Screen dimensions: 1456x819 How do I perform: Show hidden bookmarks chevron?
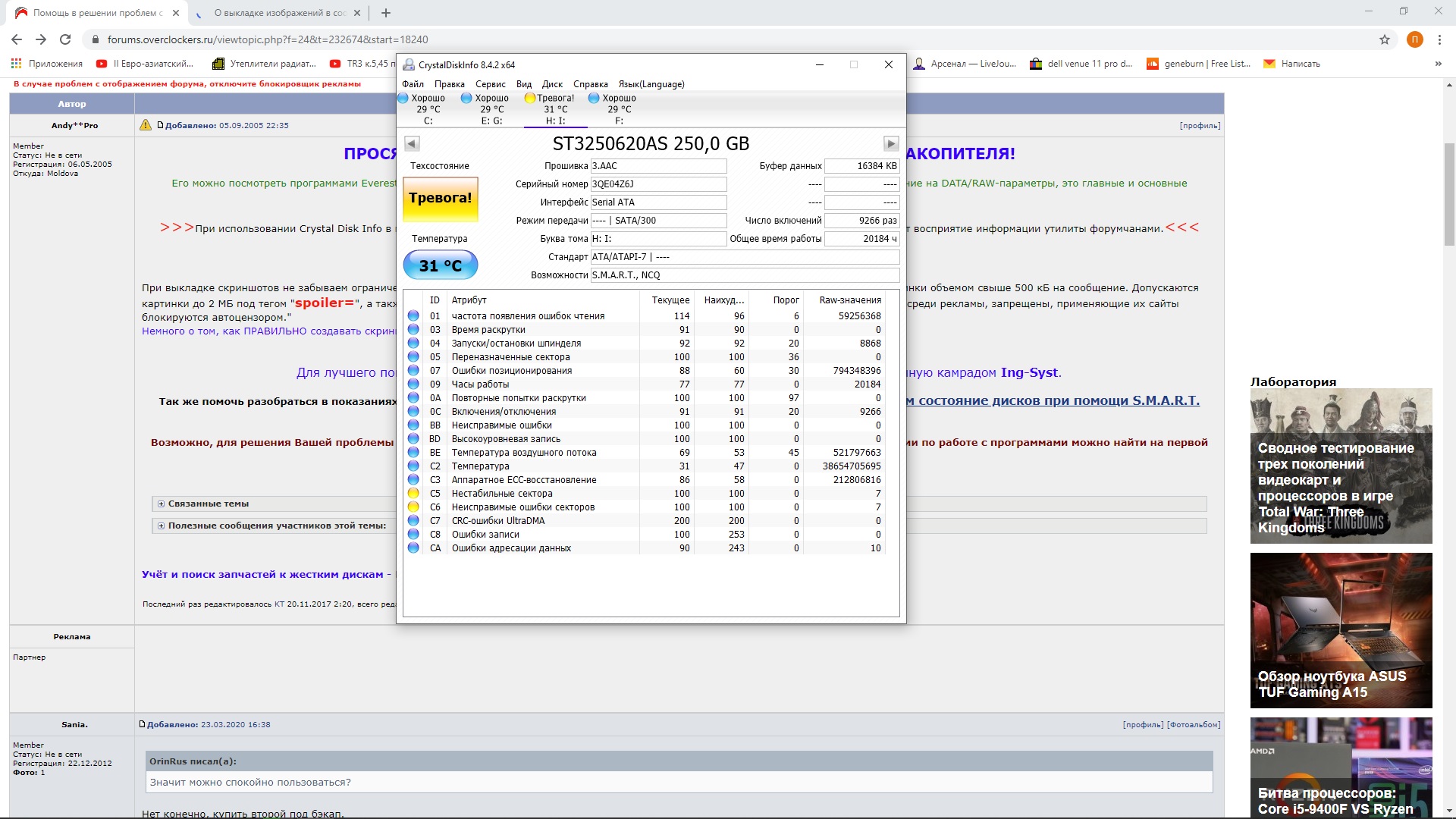1438,64
